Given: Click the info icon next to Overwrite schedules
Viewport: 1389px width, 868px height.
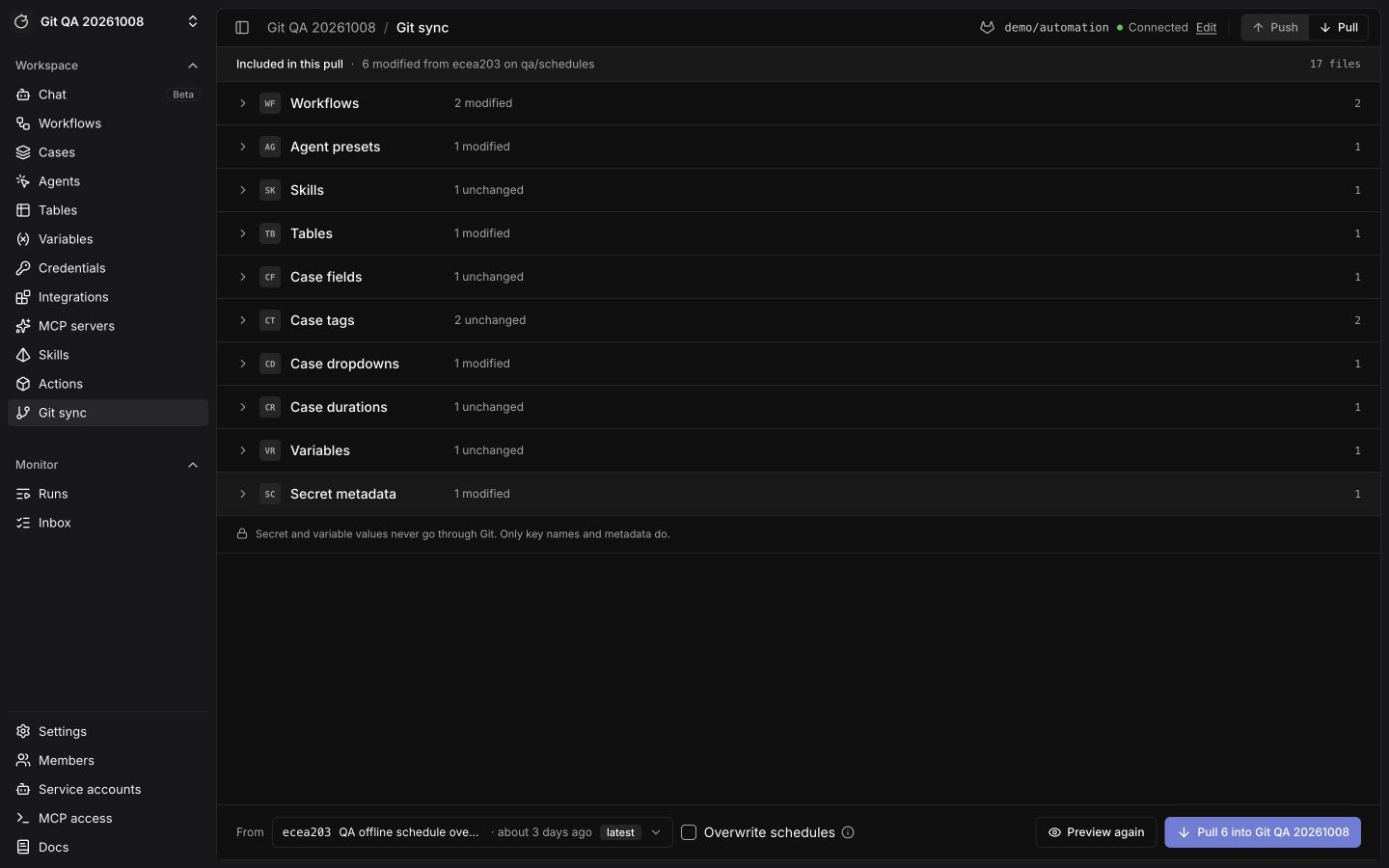Looking at the screenshot, I should click(x=848, y=832).
